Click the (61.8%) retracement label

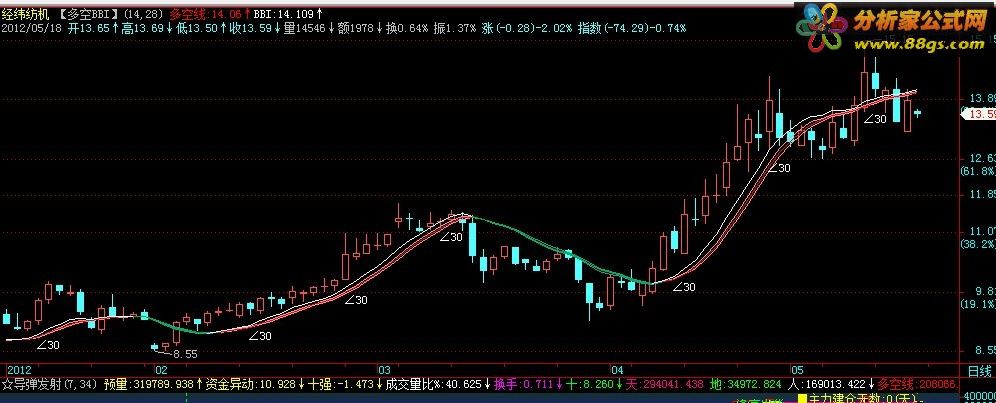pyautogui.click(x=979, y=172)
